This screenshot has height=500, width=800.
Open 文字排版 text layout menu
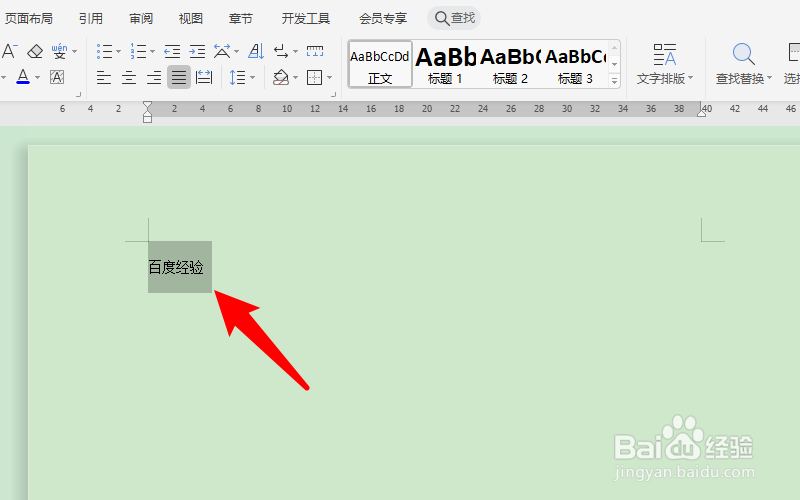pyautogui.click(x=665, y=63)
